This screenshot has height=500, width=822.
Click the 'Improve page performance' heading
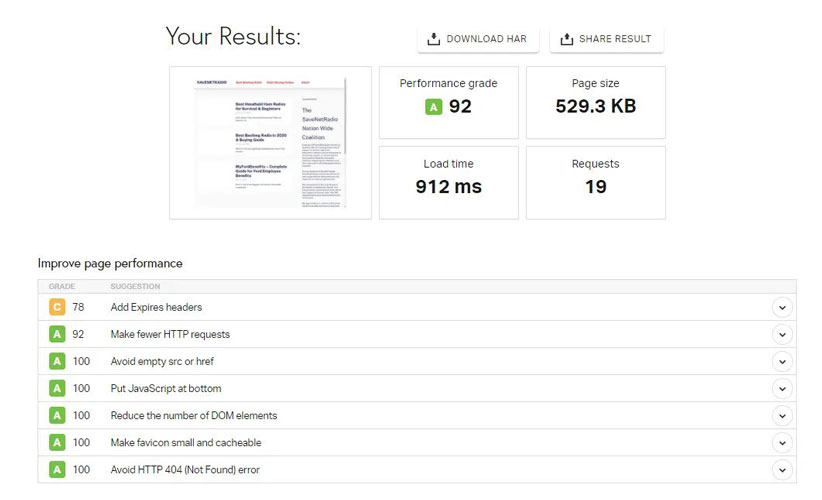110,264
